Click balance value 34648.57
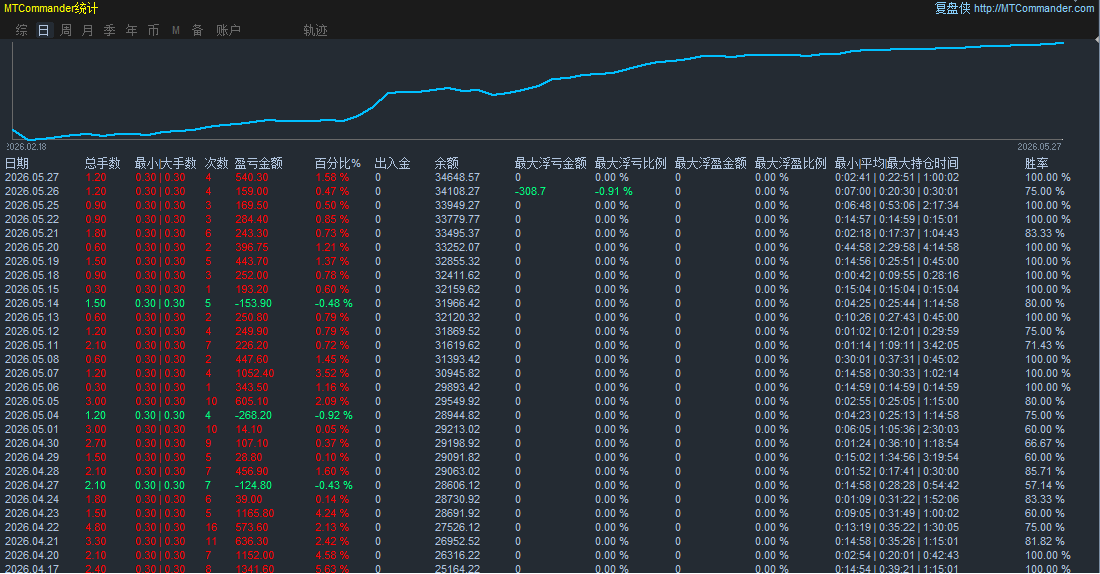Viewport: 1100px width, 574px height. pos(457,178)
